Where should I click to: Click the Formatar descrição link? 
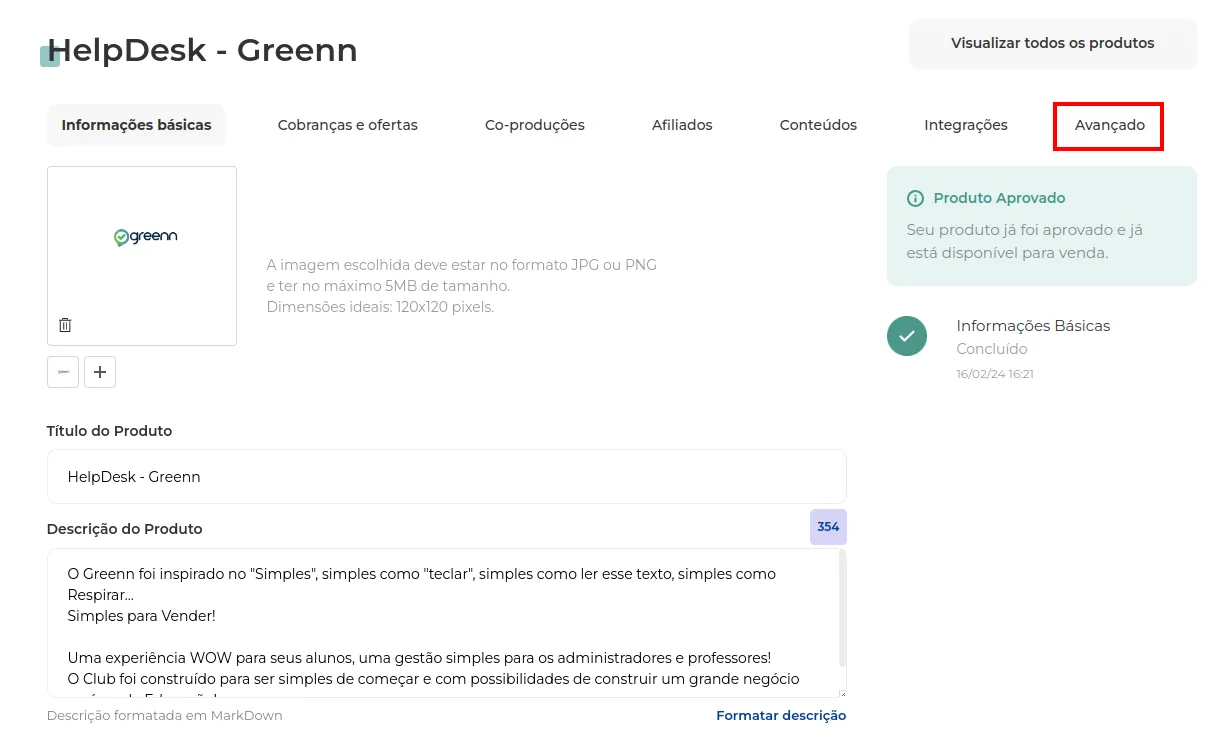pyautogui.click(x=781, y=715)
